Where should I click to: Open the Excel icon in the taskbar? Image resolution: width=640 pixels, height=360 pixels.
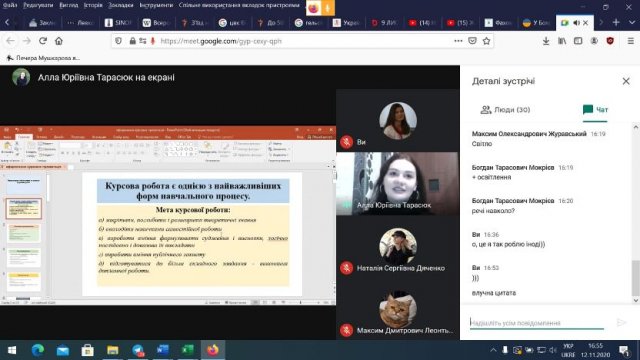click(188, 350)
